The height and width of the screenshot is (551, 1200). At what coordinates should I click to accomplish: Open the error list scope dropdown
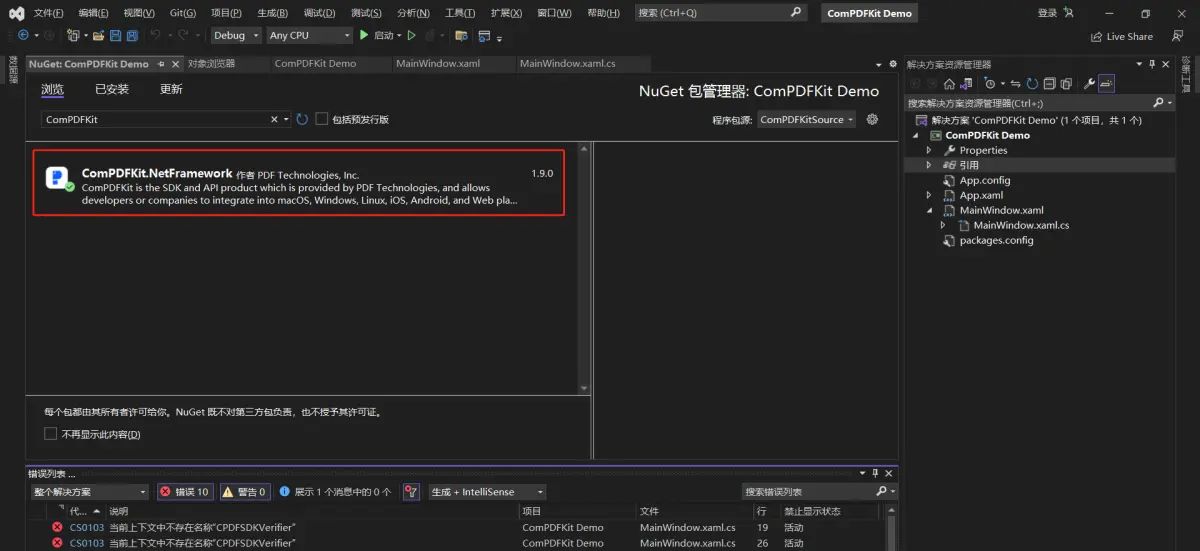90,492
